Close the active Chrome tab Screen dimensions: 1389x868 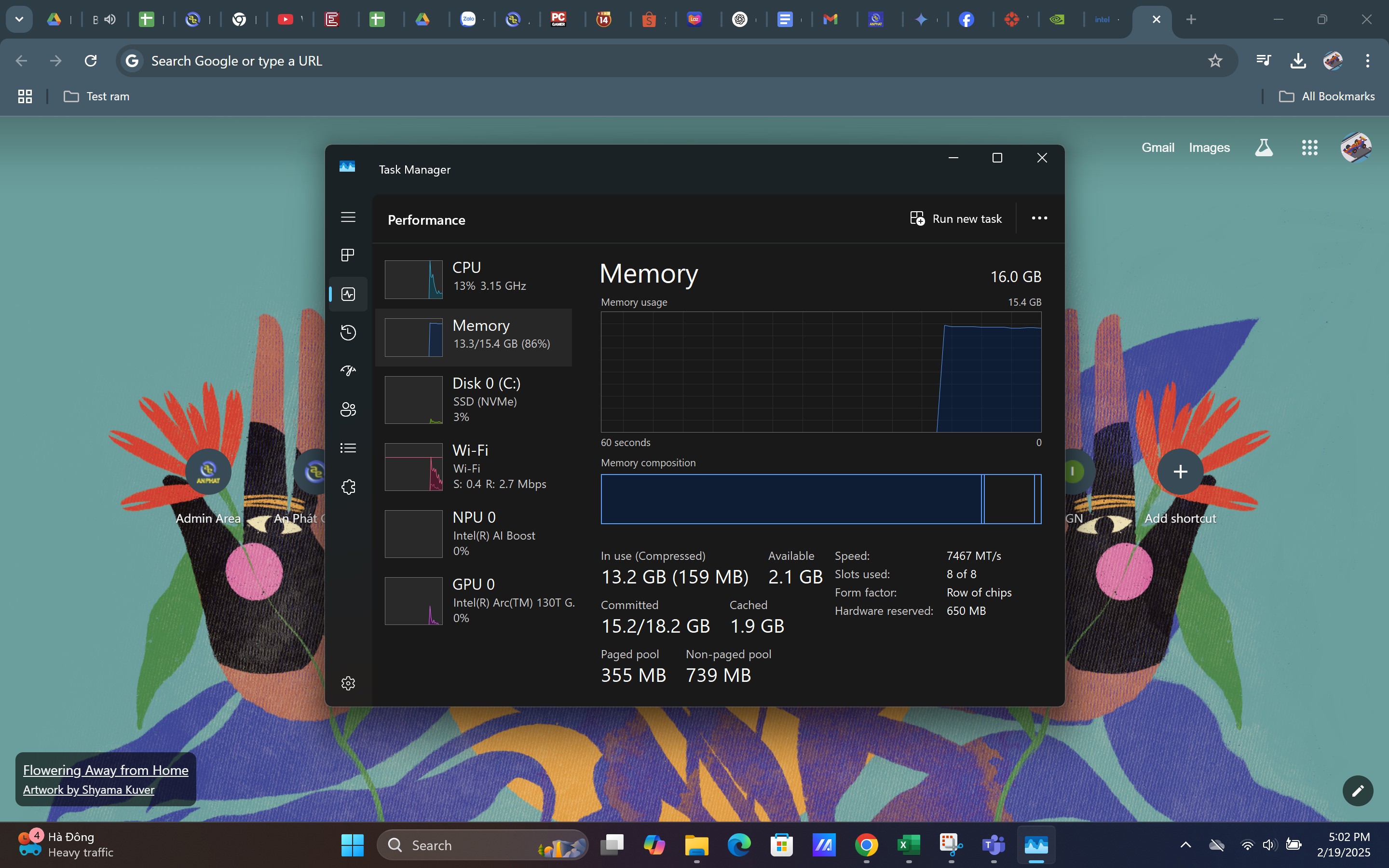click(1156, 19)
